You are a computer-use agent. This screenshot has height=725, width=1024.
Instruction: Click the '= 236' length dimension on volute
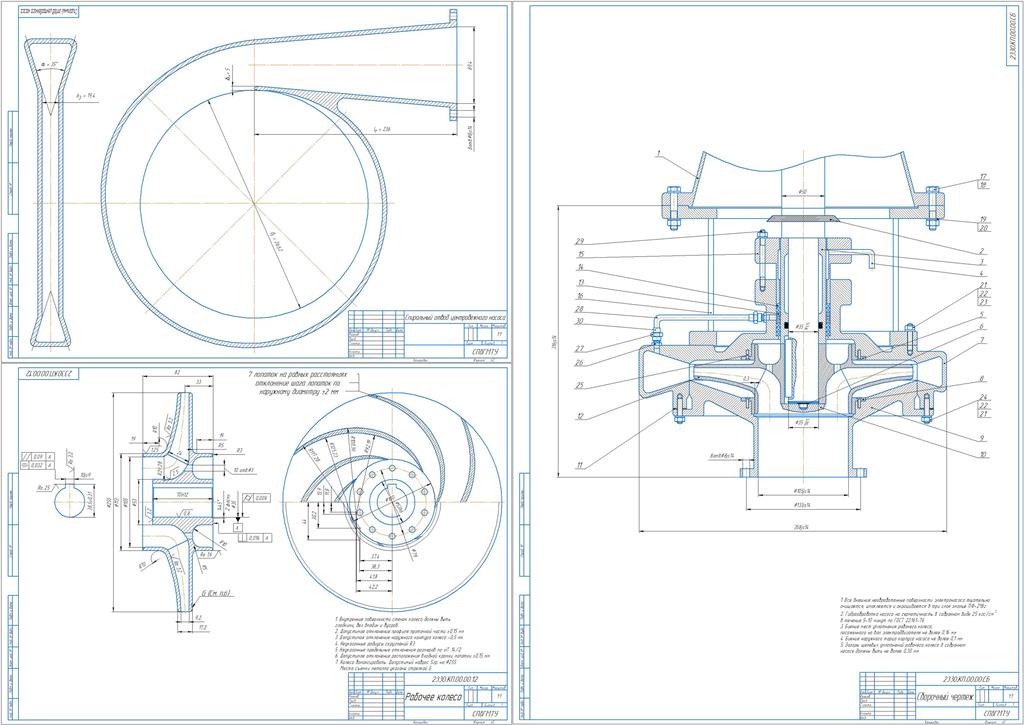(x=381, y=130)
